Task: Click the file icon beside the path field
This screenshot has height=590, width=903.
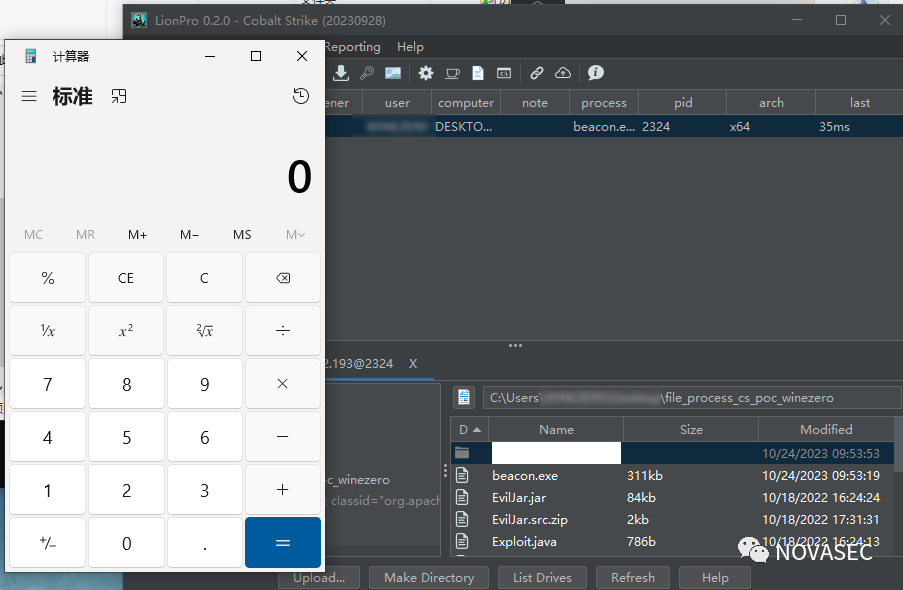Action: click(x=464, y=398)
